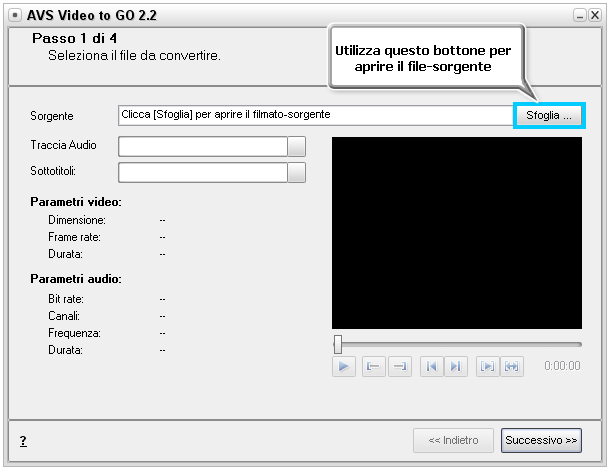Click the Parametri audio heading
This screenshot has height=471, width=610.
pos(76,279)
